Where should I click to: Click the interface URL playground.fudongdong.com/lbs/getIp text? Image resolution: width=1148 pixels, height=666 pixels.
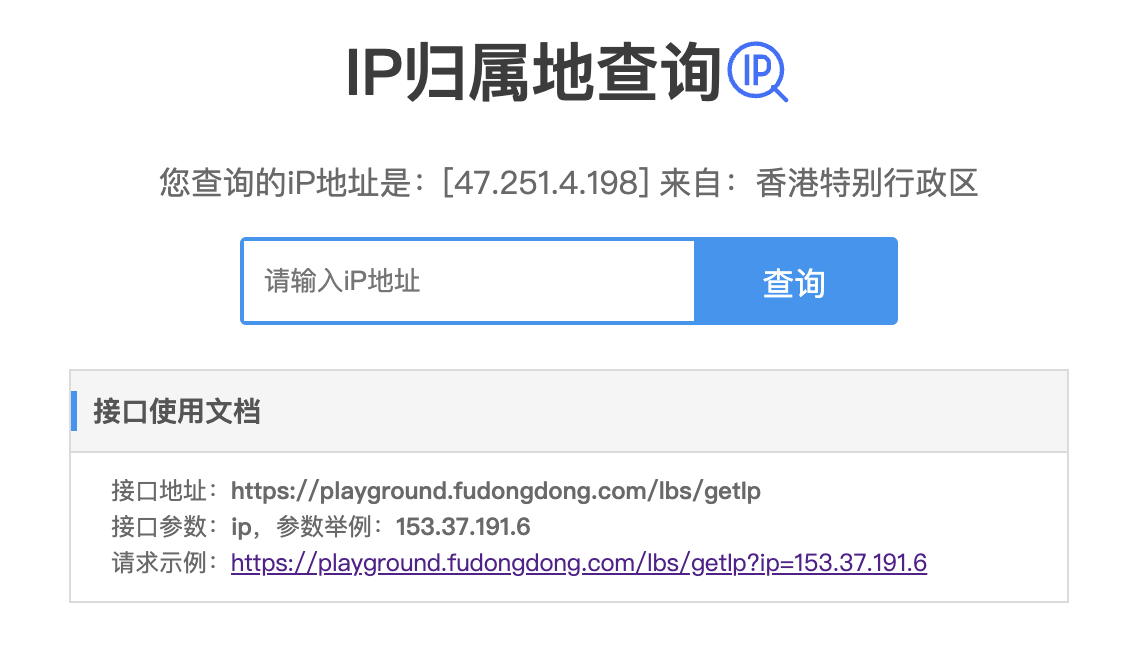pos(496,490)
